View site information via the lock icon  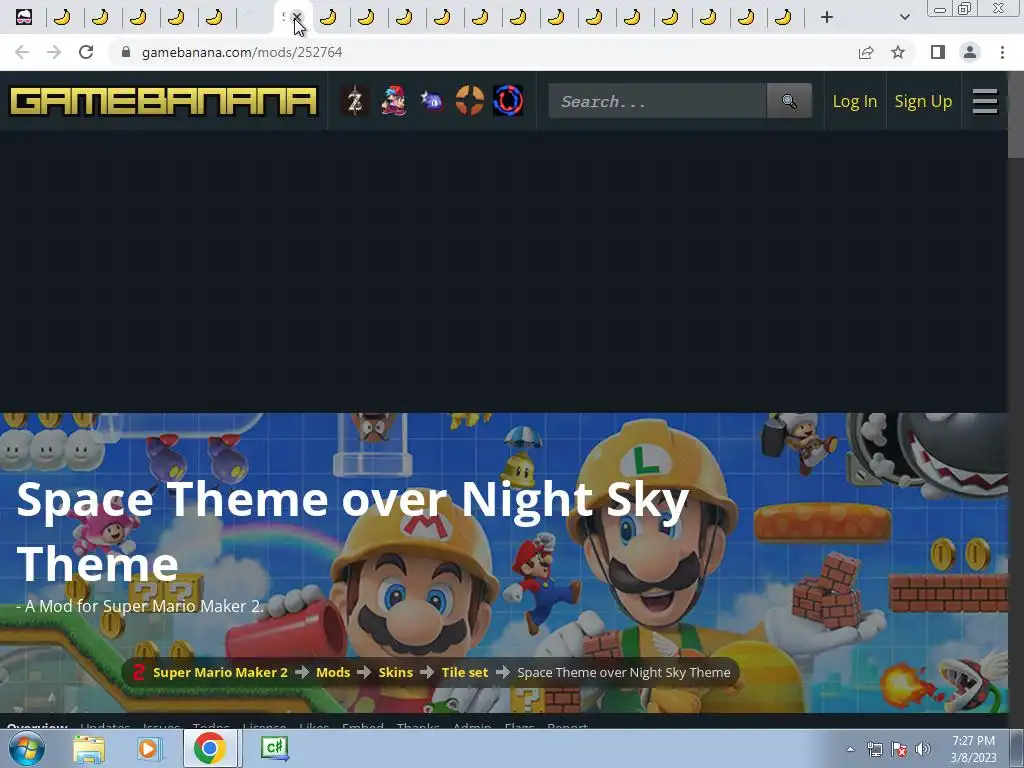[126, 52]
